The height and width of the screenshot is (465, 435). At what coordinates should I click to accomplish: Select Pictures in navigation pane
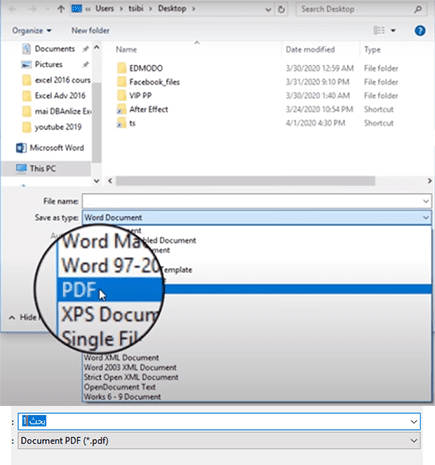(x=49, y=64)
